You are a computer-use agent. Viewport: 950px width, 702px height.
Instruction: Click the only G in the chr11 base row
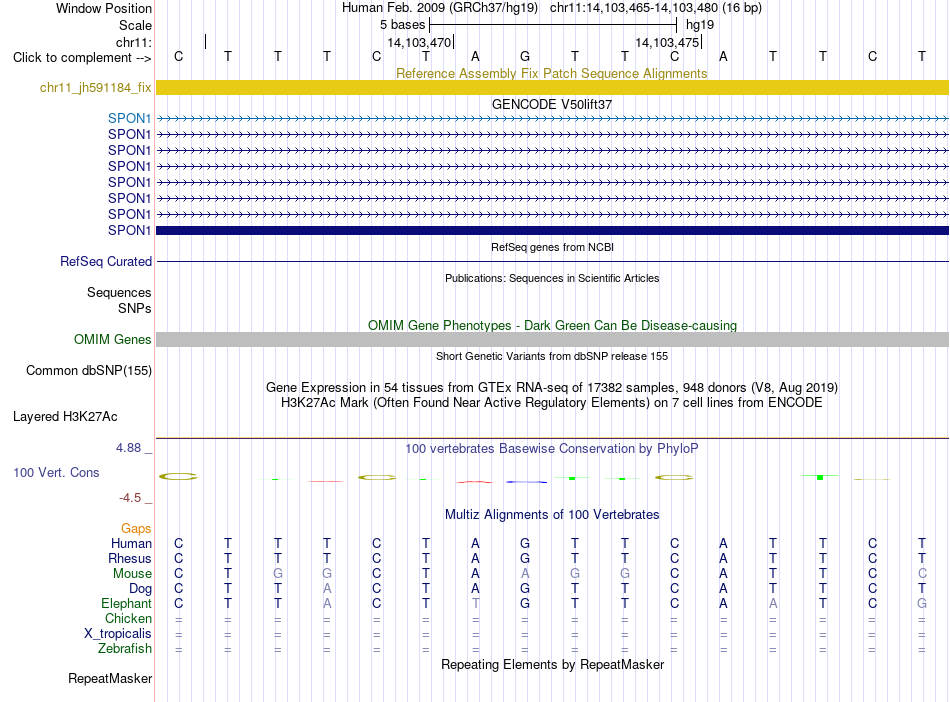pyautogui.click(x=525, y=56)
